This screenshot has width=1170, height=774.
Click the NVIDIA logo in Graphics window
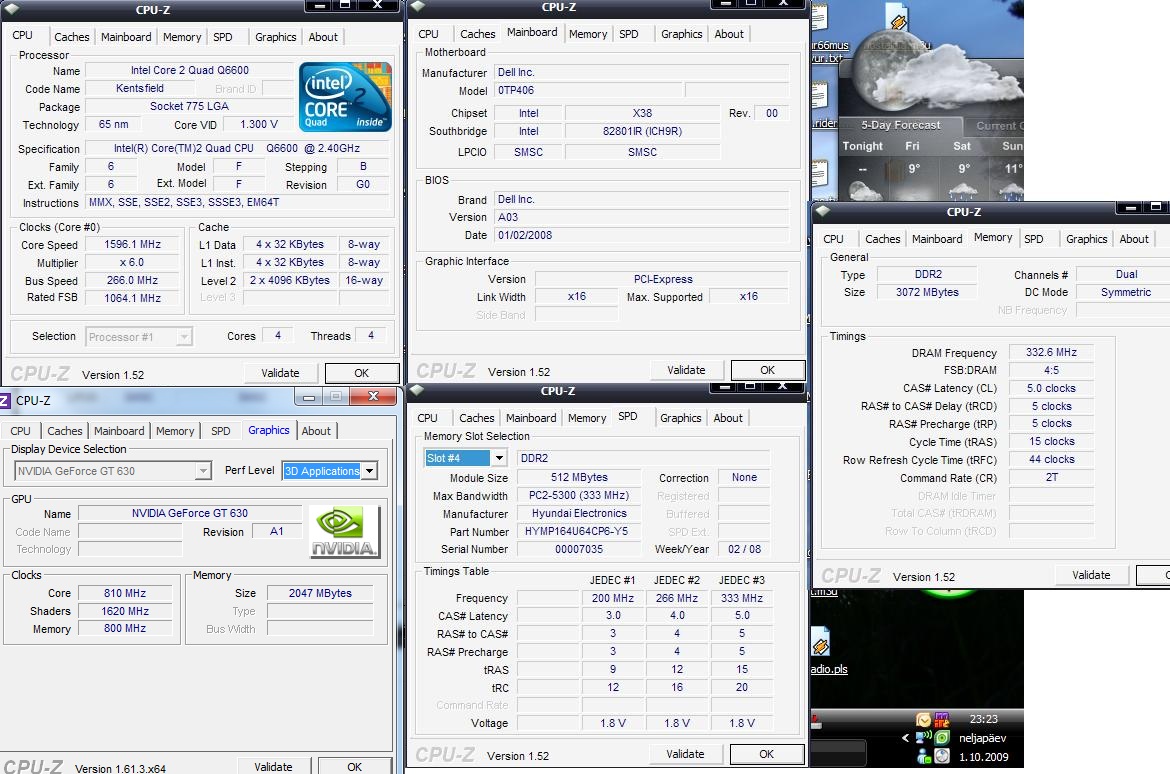(x=345, y=532)
